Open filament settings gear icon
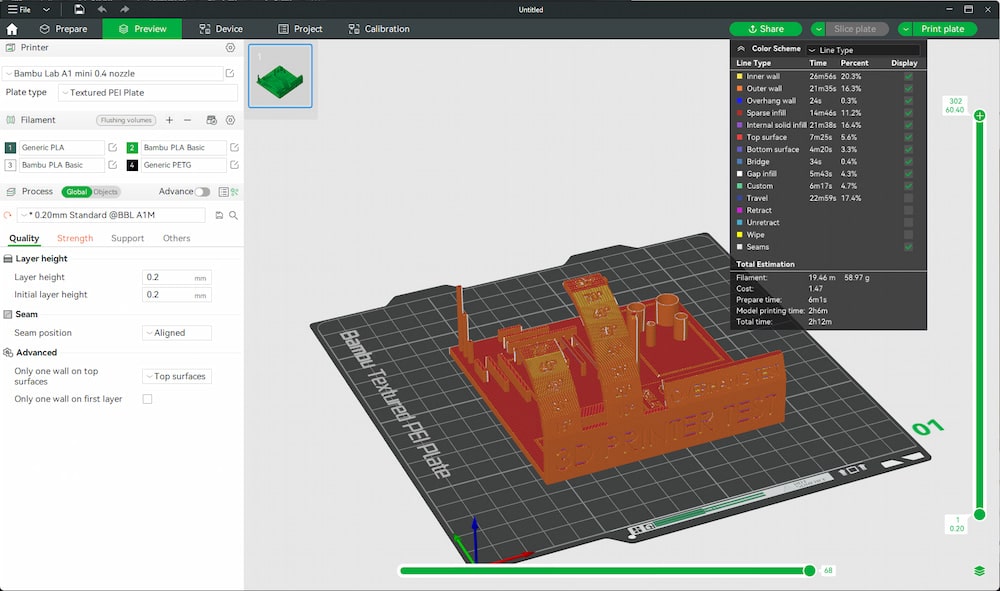1000x591 pixels. (x=230, y=120)
